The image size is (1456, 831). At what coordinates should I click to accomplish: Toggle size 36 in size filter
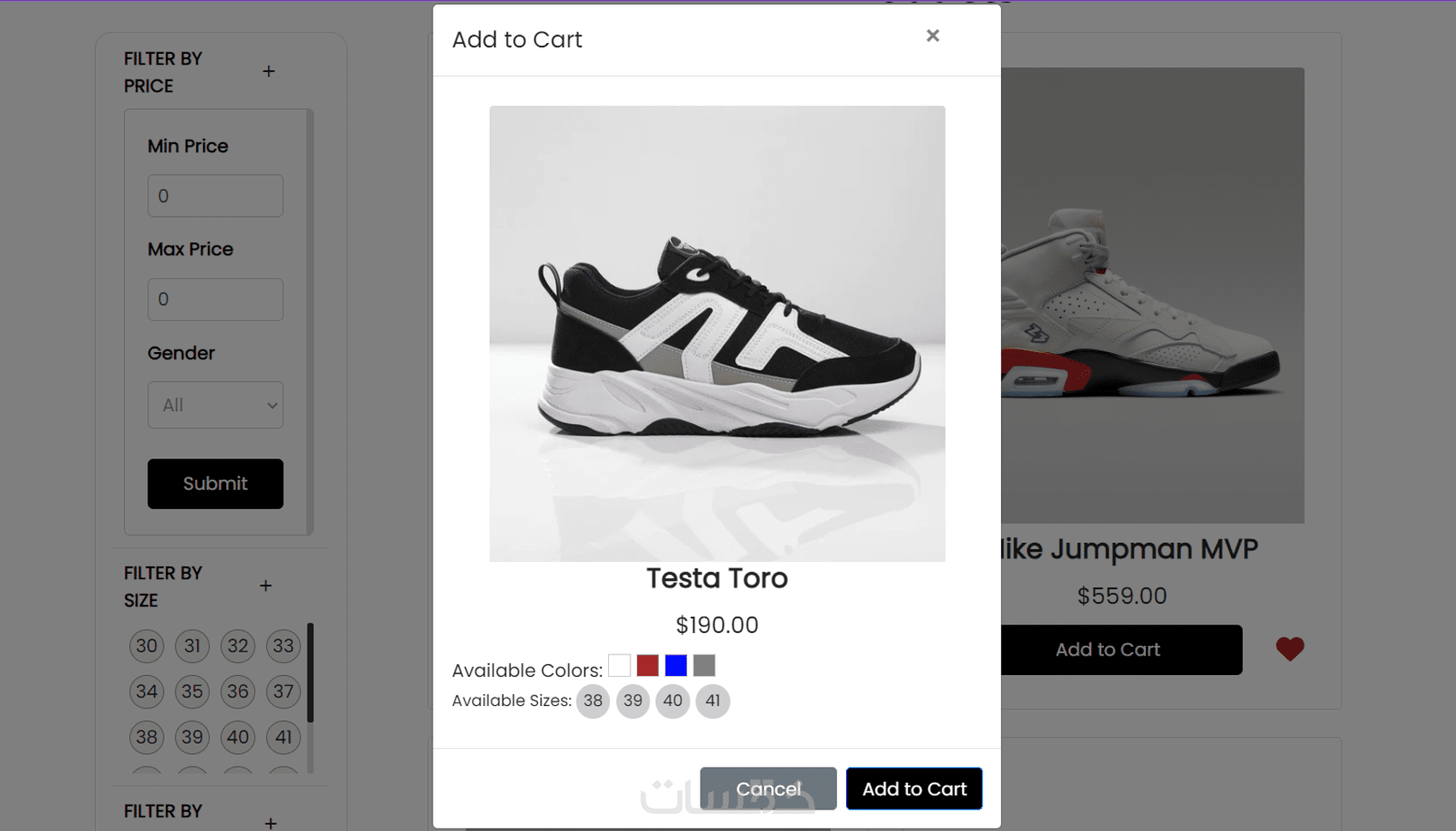point(238,691)
